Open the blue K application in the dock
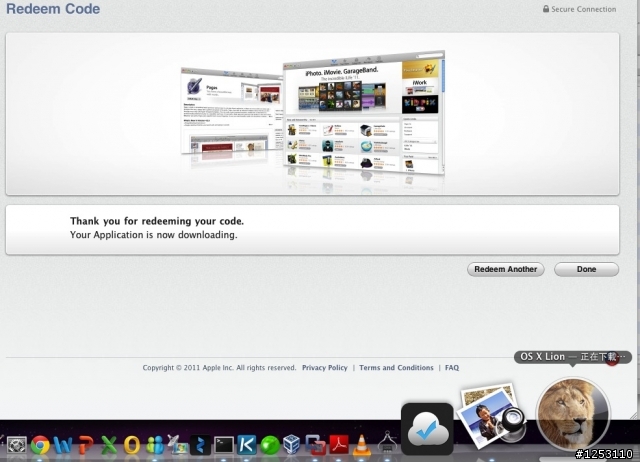Image resolution: width=640 pixels, height=462 pixels. point(247,445)
